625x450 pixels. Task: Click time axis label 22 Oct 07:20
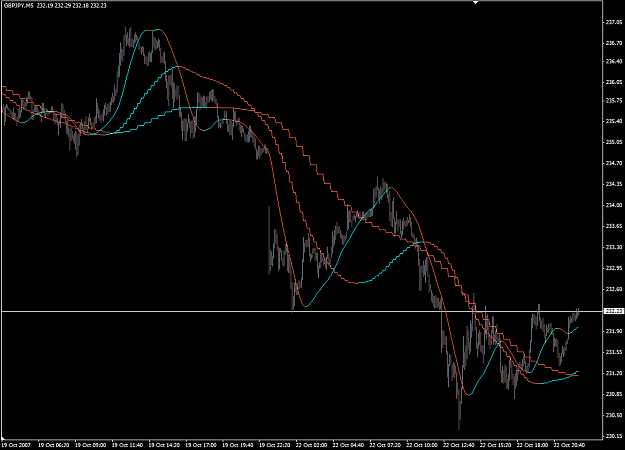[x=385, y=445]
